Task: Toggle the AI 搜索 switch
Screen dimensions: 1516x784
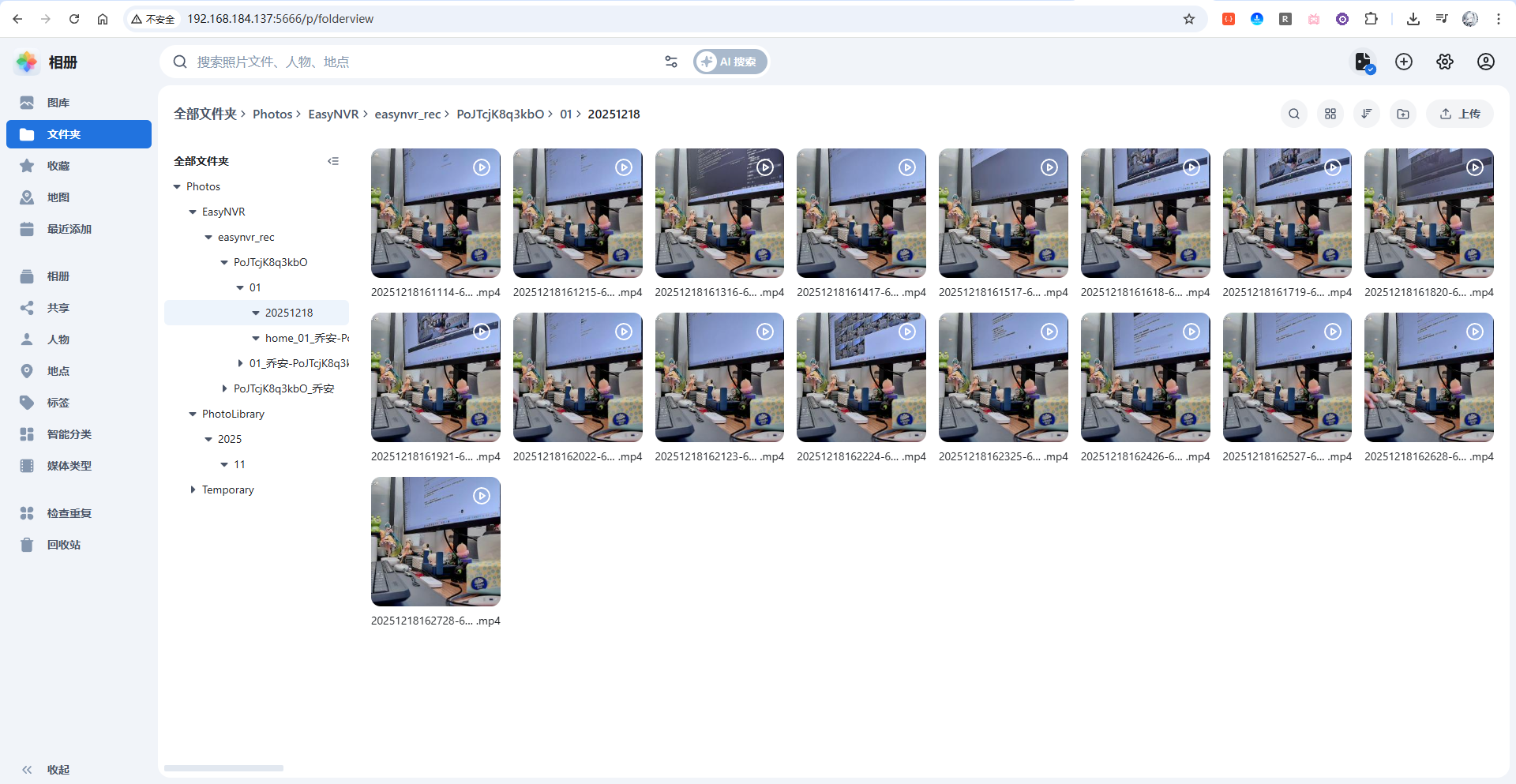Action: [x=730, y=62]
